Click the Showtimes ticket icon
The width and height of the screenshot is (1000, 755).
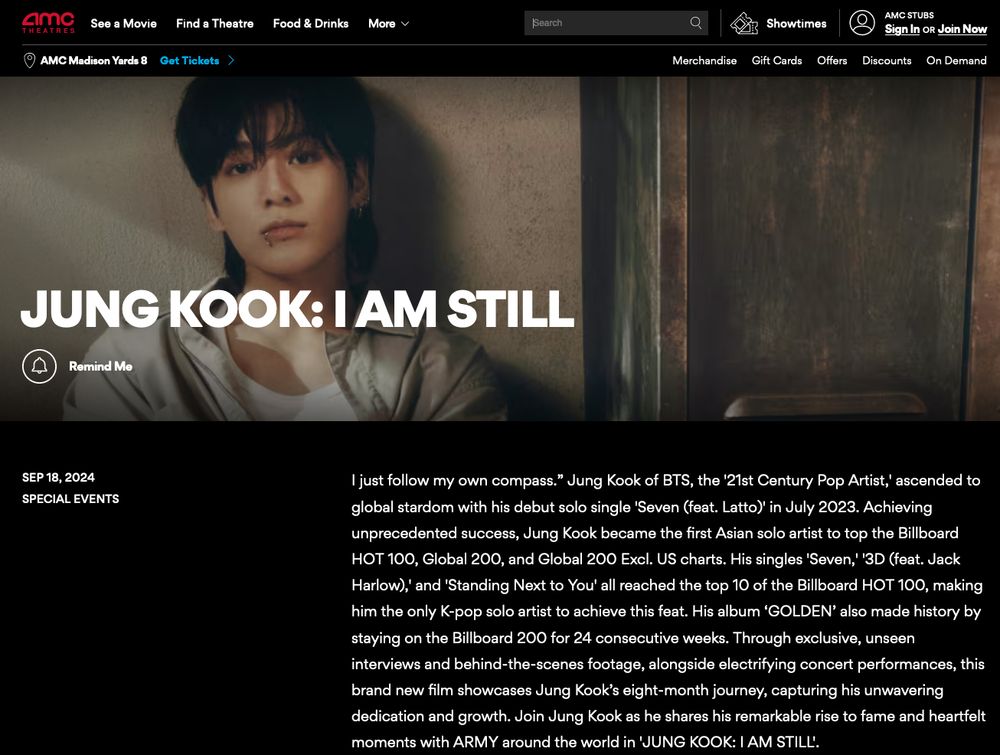point(744,24)
